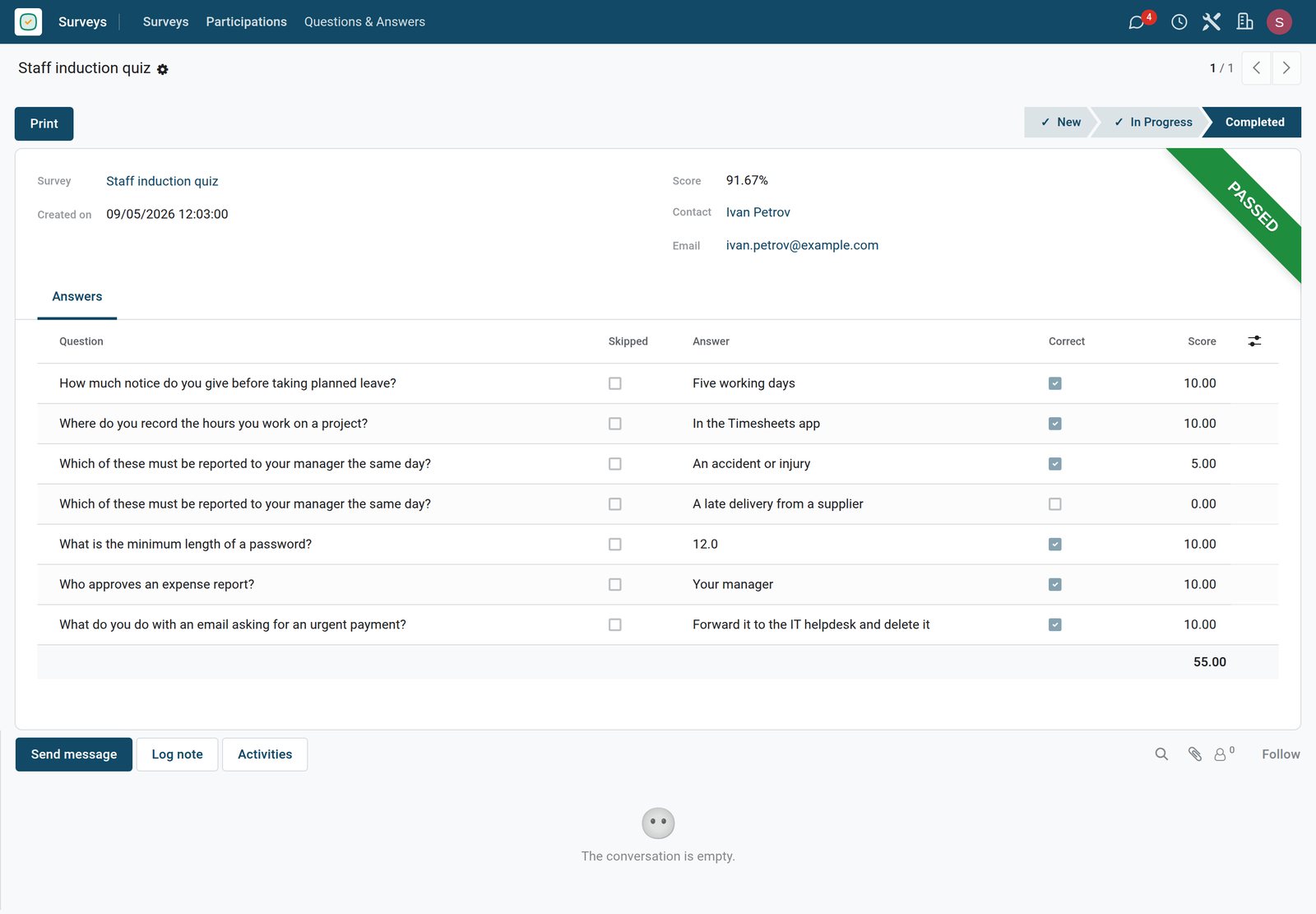Toggle Correct for late delivery answer
This screenshot has height=914, width=1316.
(1055, 504)
